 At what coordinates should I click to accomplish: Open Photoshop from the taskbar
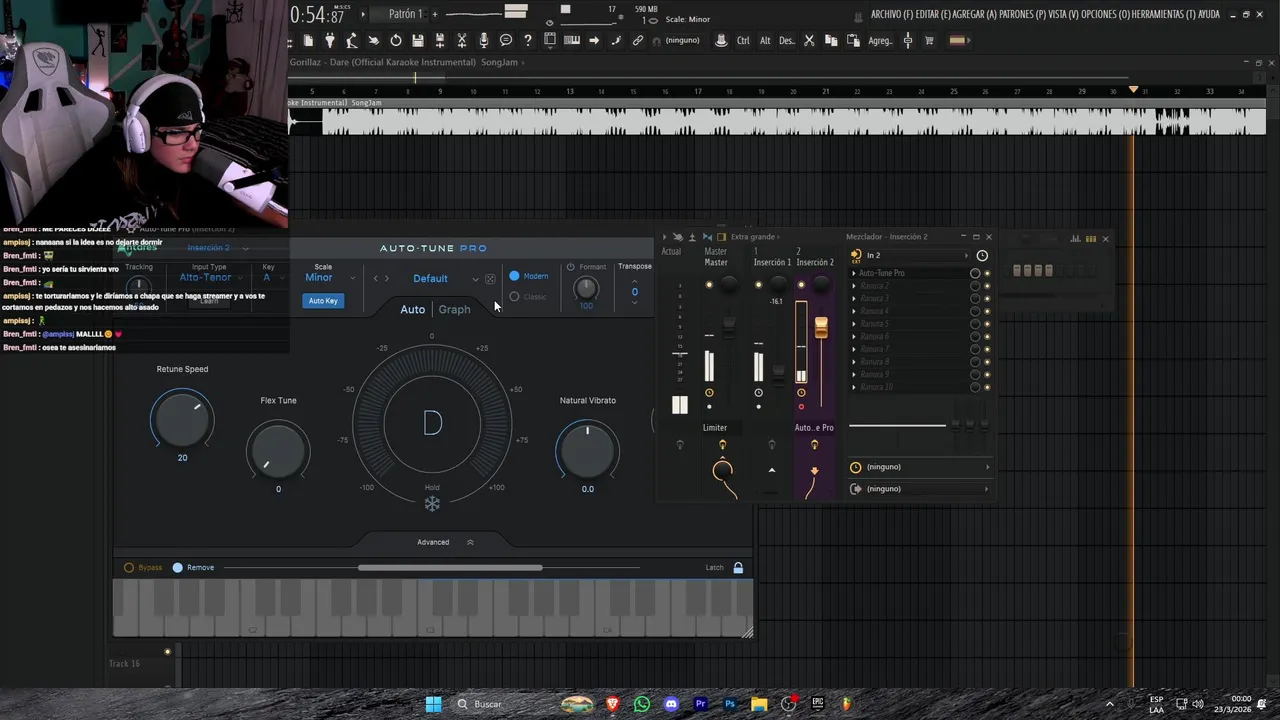[x=730, y=704]
